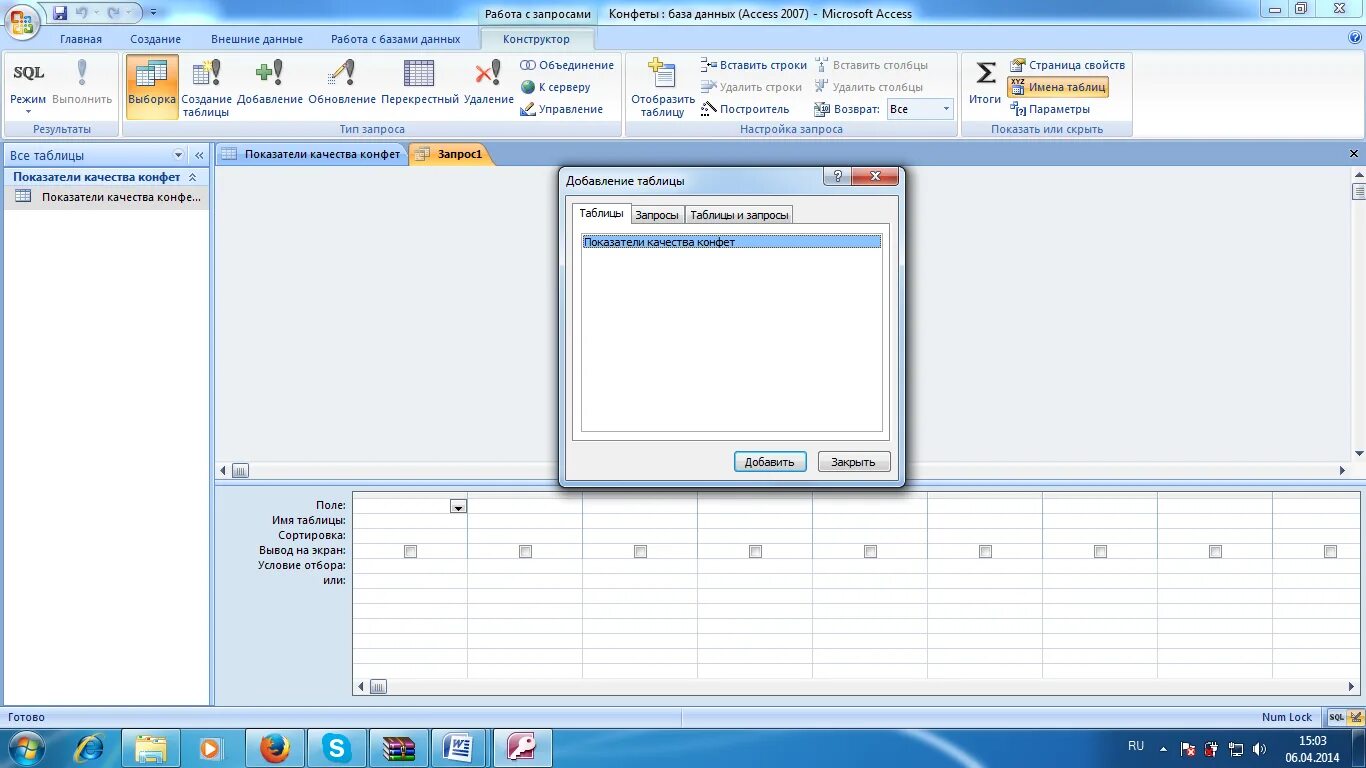Click Вставить столбцы in ribbon
Viewport: 1366px width, 768px height.
tap(871, 65)
